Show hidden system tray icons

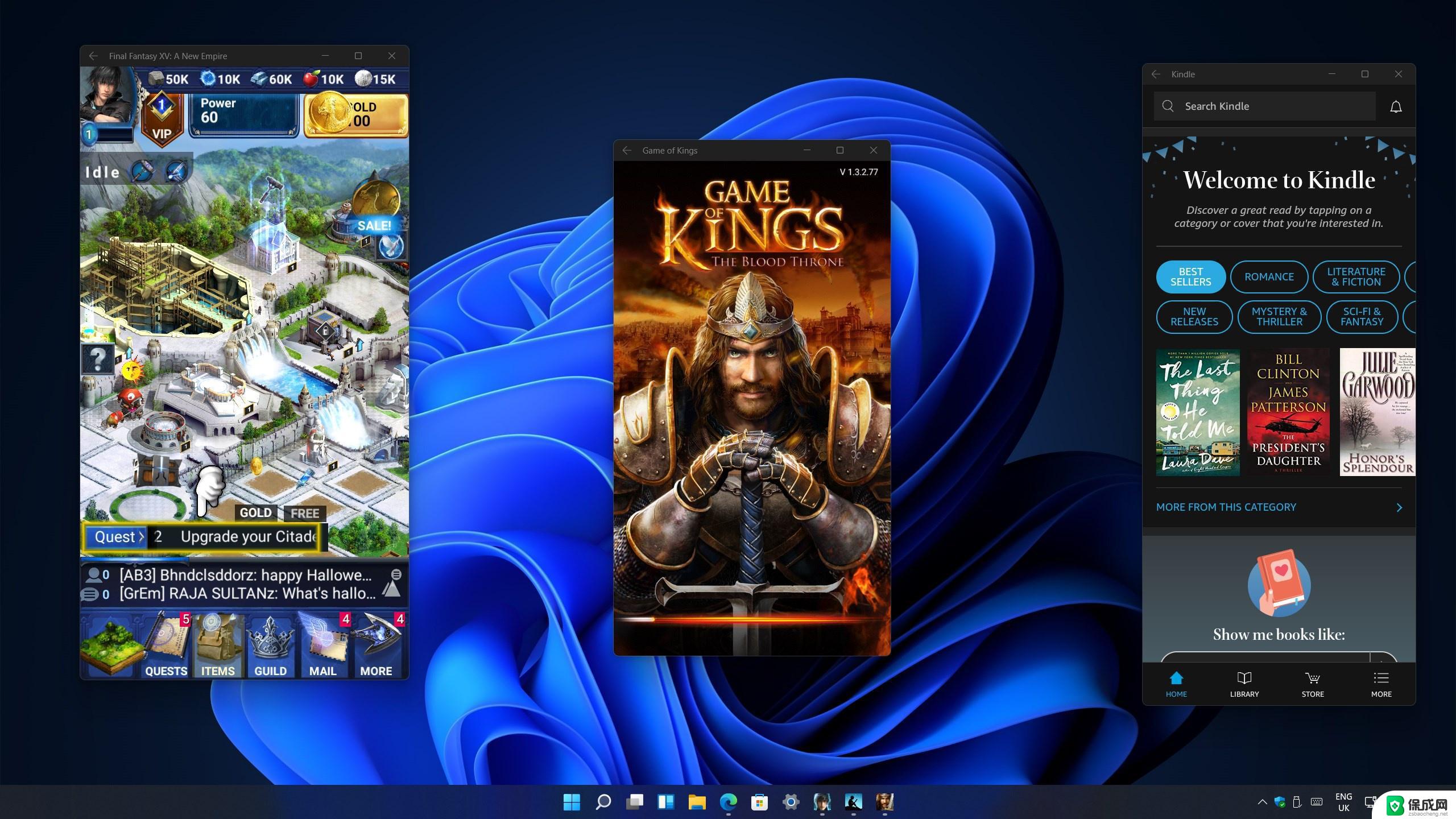click(1262, 802)
